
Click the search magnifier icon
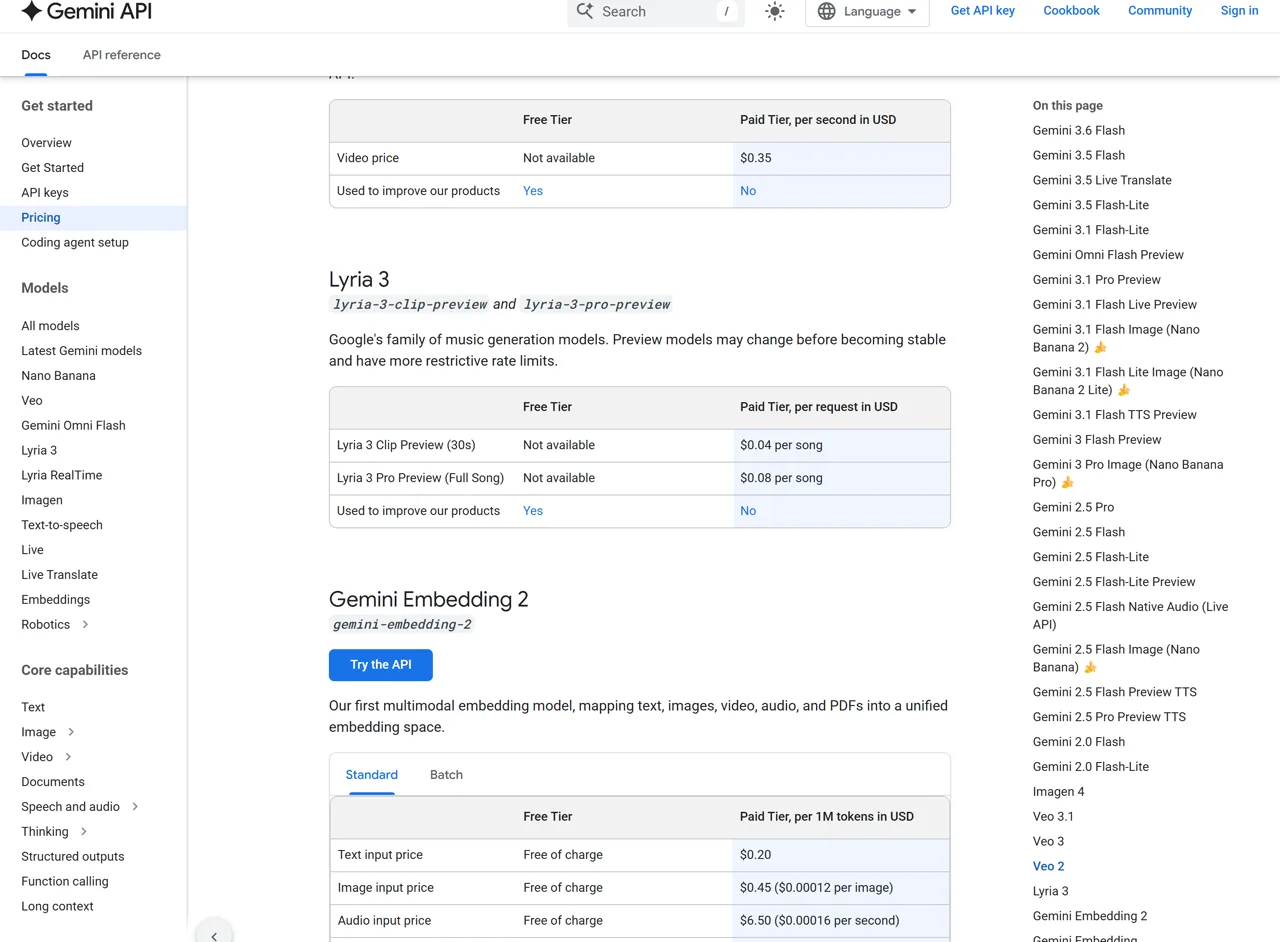(x=585, y=11)
